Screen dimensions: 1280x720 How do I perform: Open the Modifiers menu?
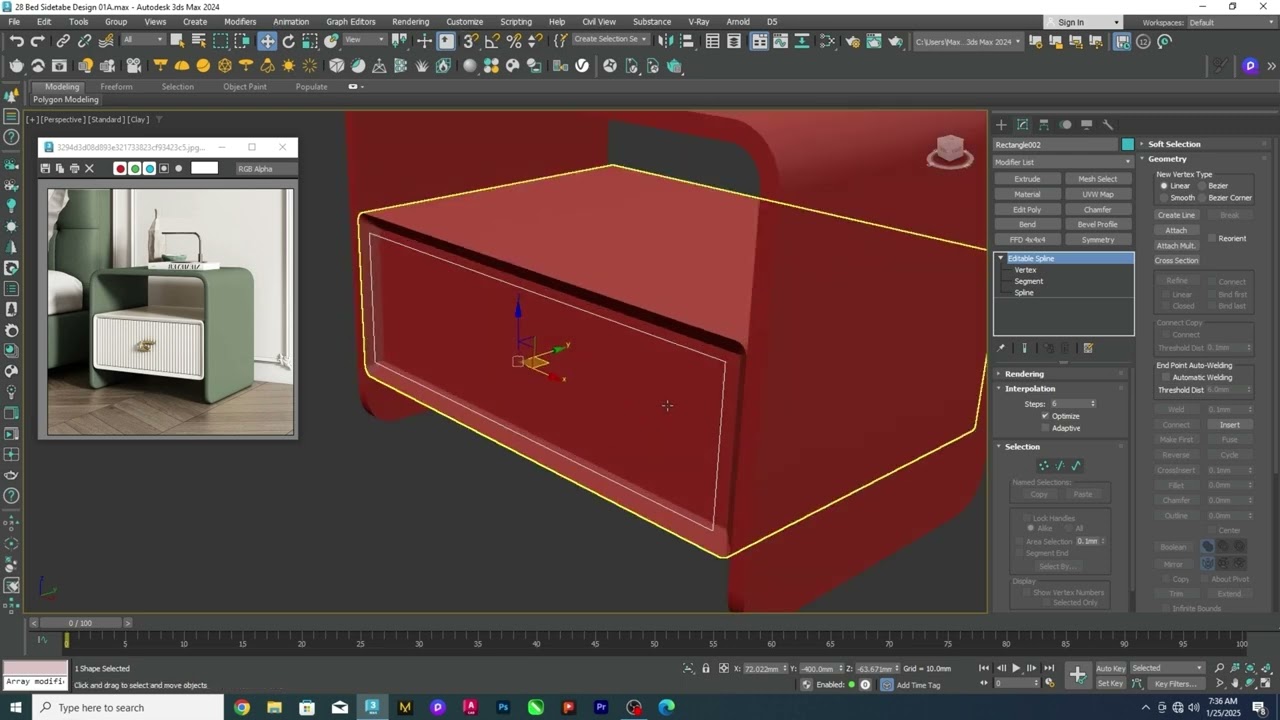[240, 21]
